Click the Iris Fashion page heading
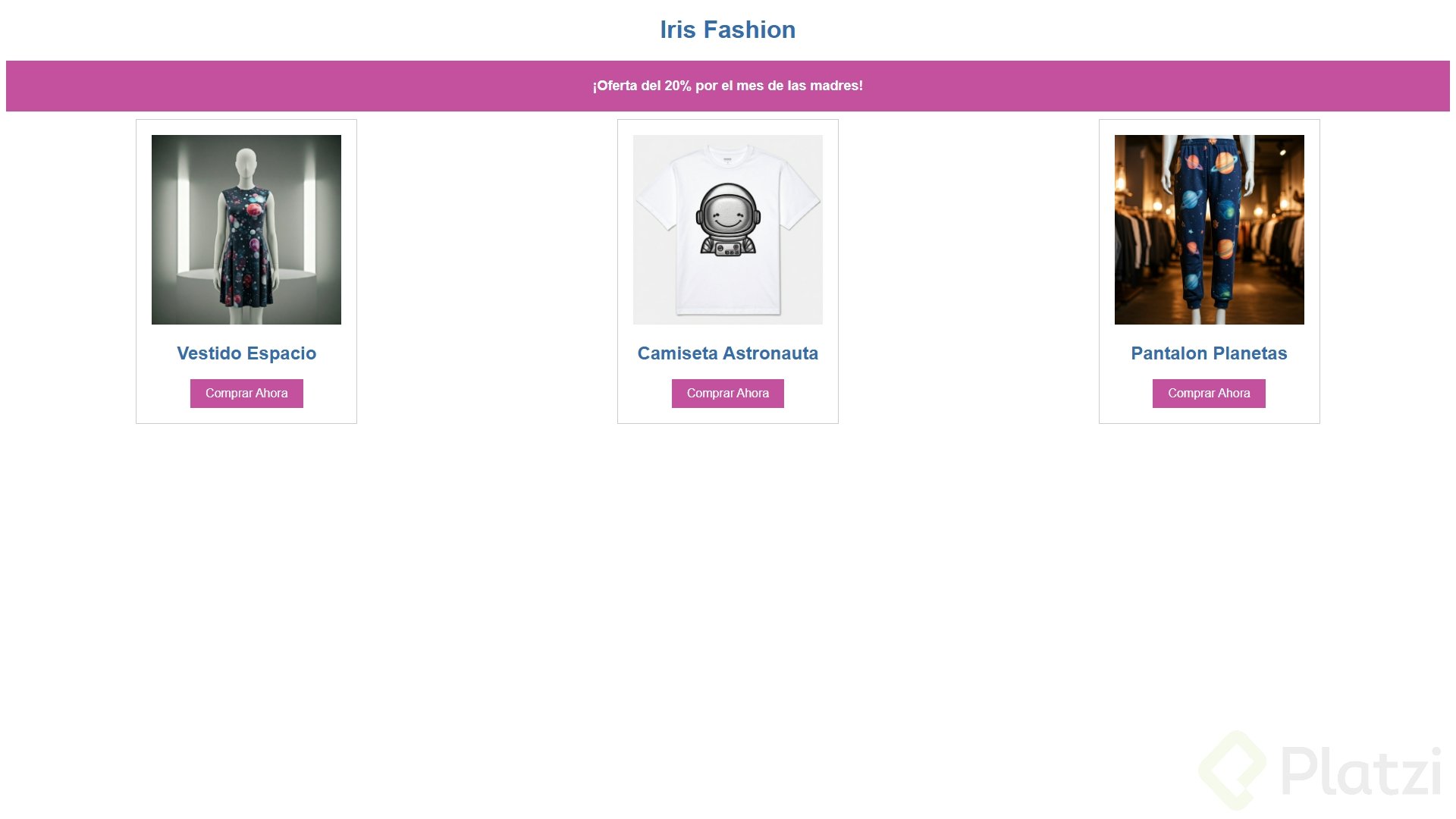Screen dimensions: 1456x819 pos(728,30)
